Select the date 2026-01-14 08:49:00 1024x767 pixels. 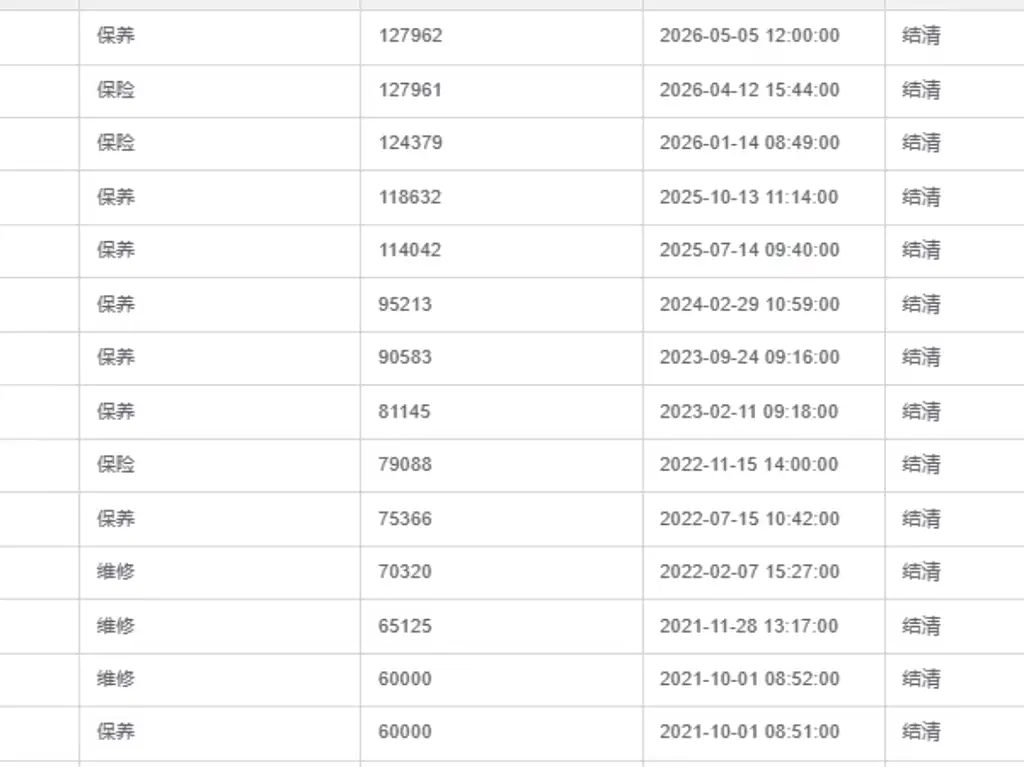click(749, 142)
